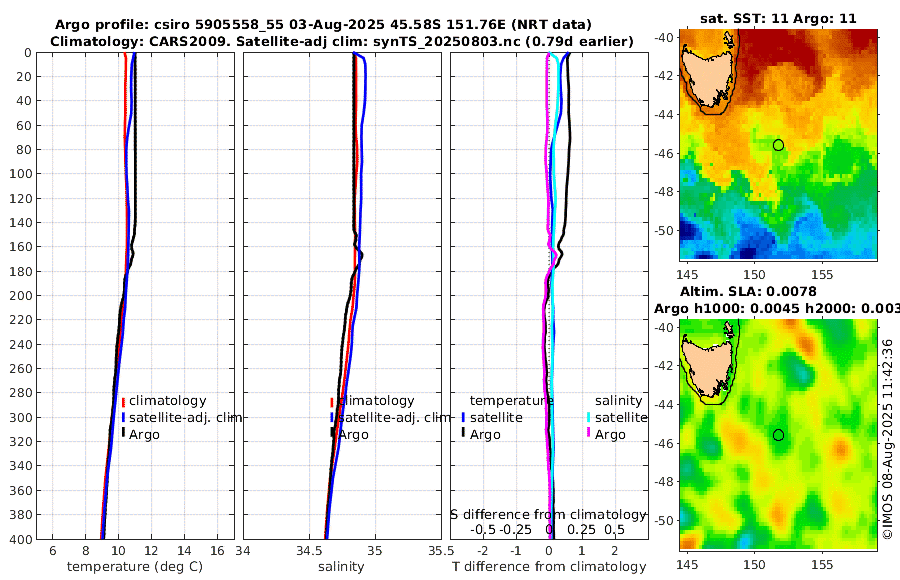Click the 'salinity' x-axis label
The image size is (900, 580).
pyautogui.click(x=341, y=567)
